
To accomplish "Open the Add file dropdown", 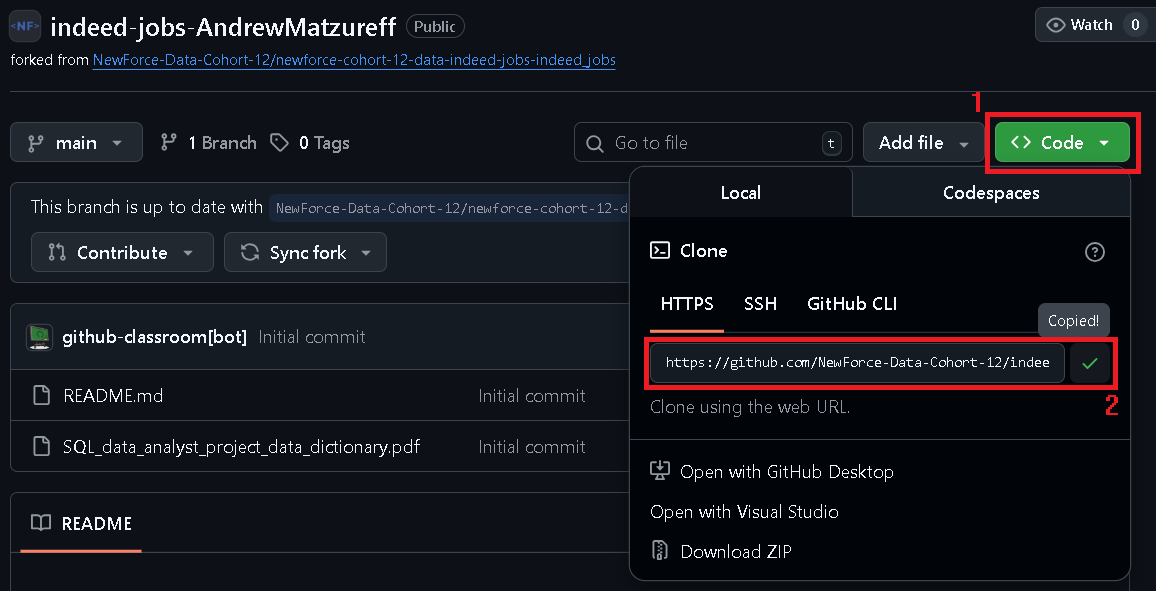I will tap(924, 142).
